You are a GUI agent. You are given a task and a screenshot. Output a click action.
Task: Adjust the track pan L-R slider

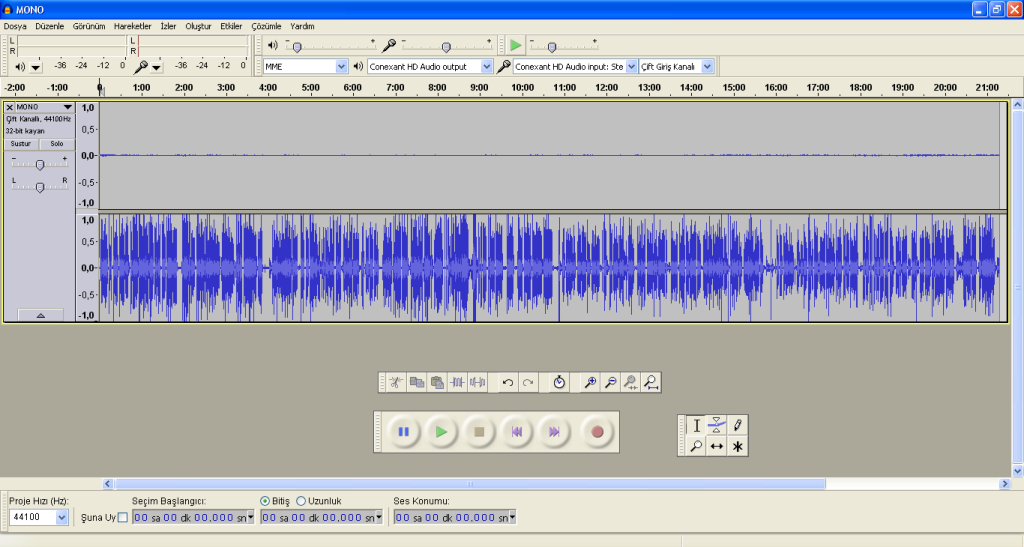(x=40, y=187)
